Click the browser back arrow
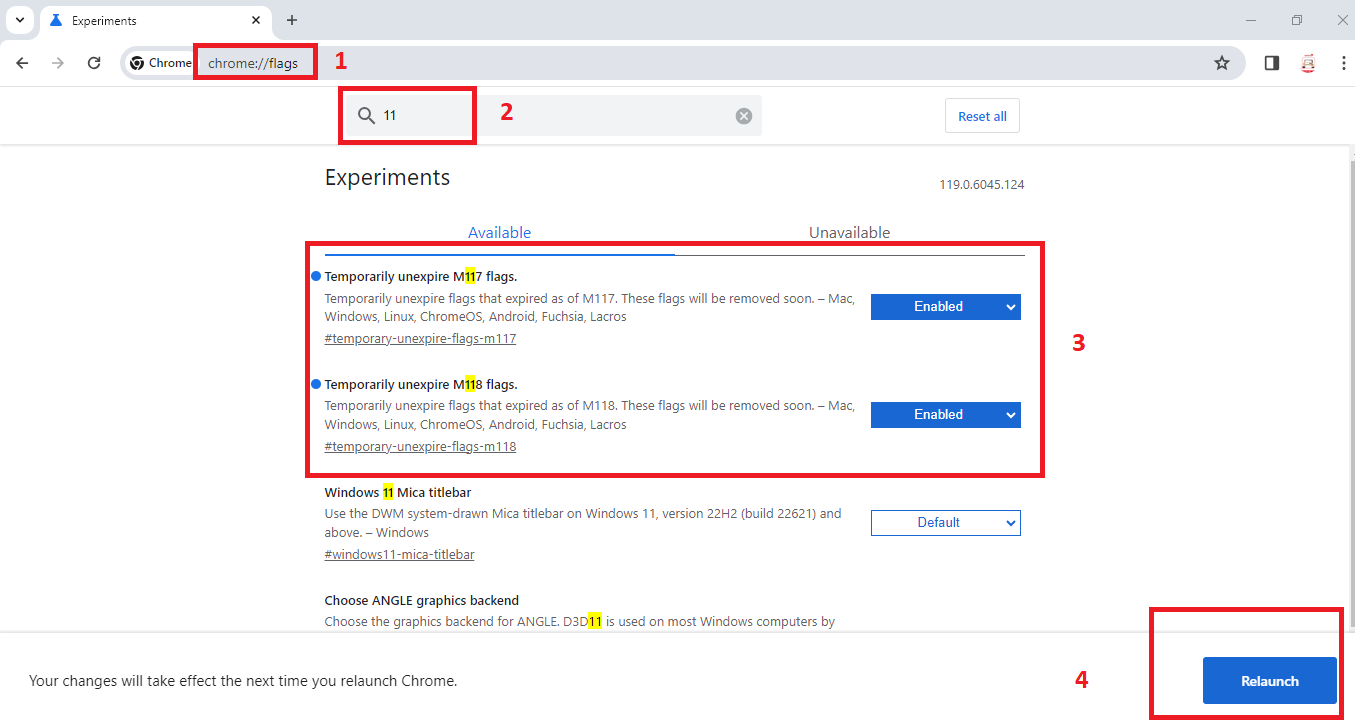This screenshot has width=1355, height=725. click(x=22, y=63)
